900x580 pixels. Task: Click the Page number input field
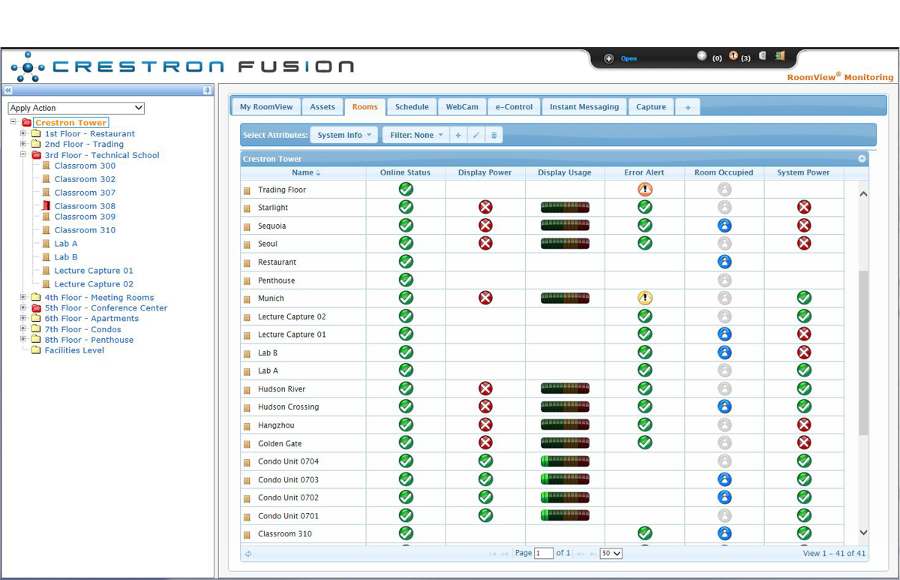click(544, 554)
